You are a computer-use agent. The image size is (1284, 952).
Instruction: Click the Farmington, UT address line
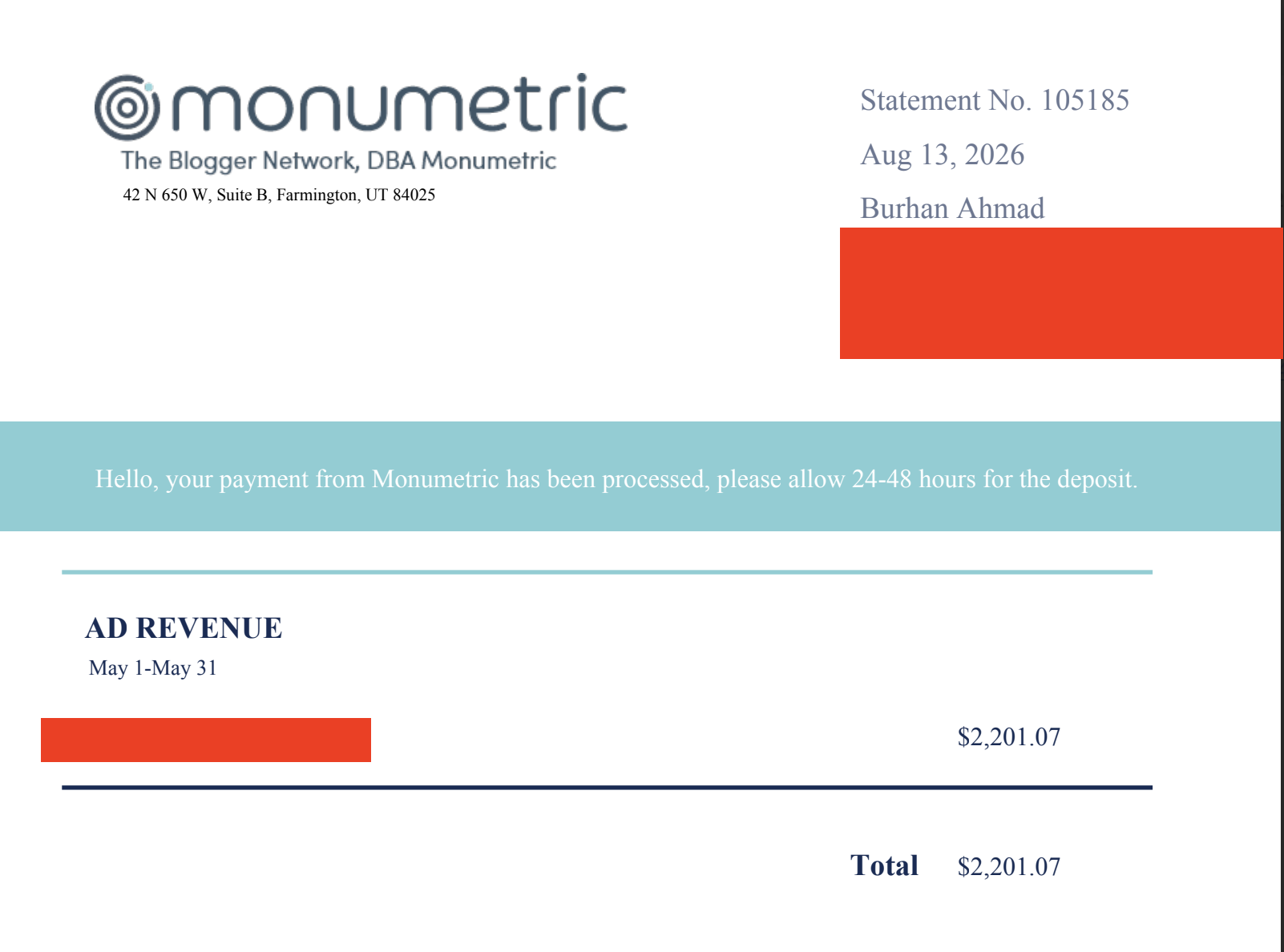[x=279, y=195]
